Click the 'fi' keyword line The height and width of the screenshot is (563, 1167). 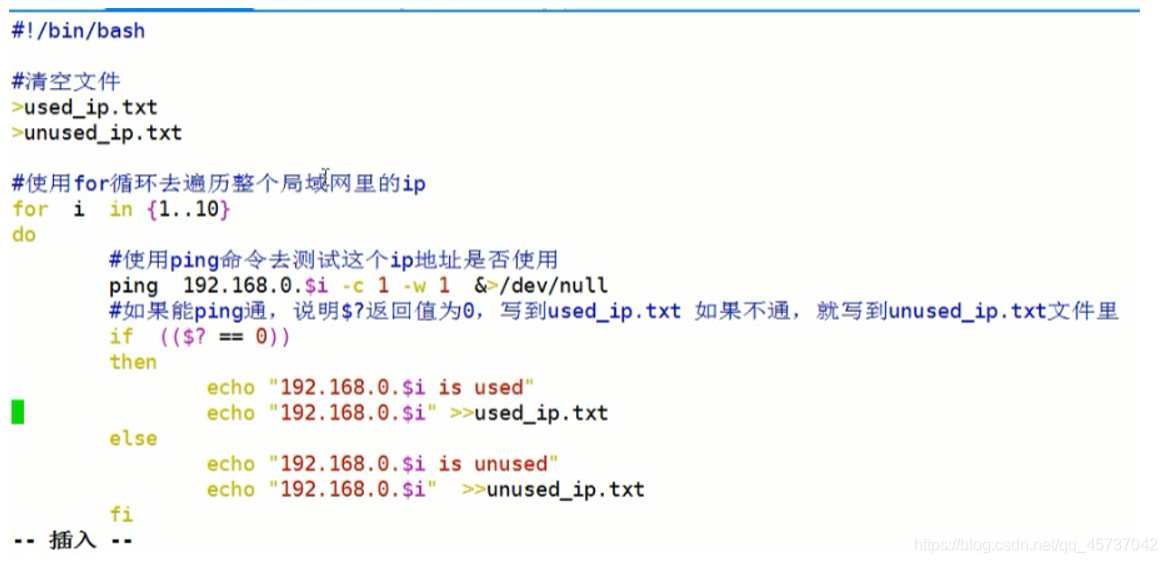pyautogui.click(x=121, y=515)
